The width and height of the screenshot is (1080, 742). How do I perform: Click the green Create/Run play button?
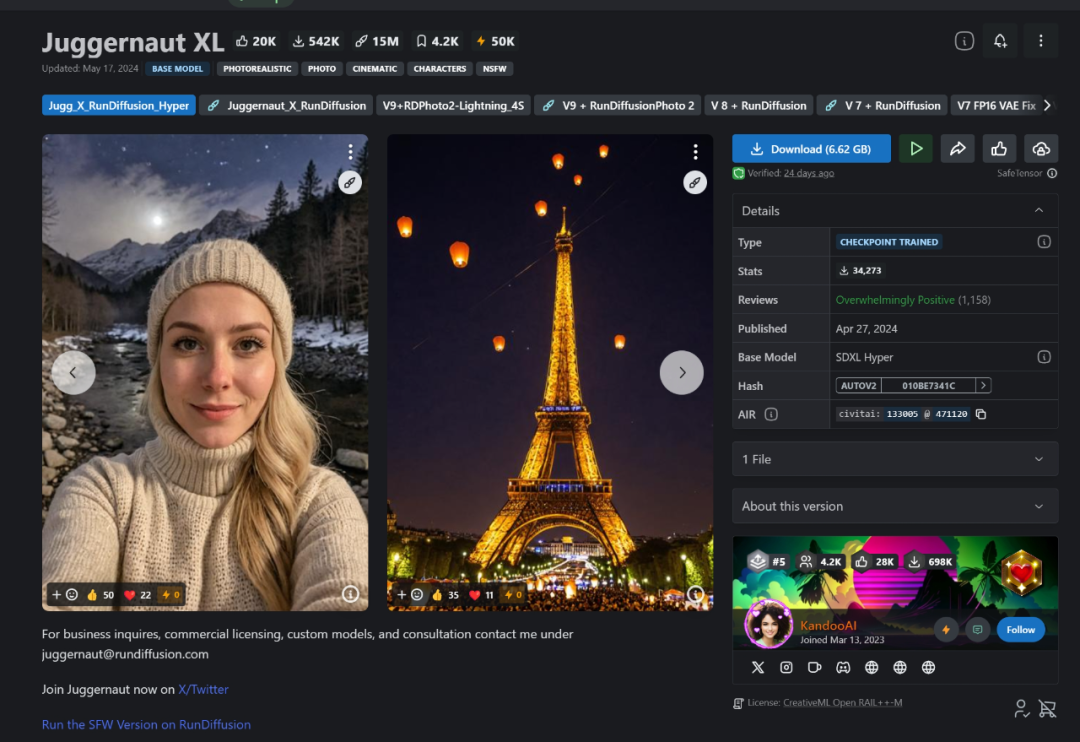(x=915, y=149)
